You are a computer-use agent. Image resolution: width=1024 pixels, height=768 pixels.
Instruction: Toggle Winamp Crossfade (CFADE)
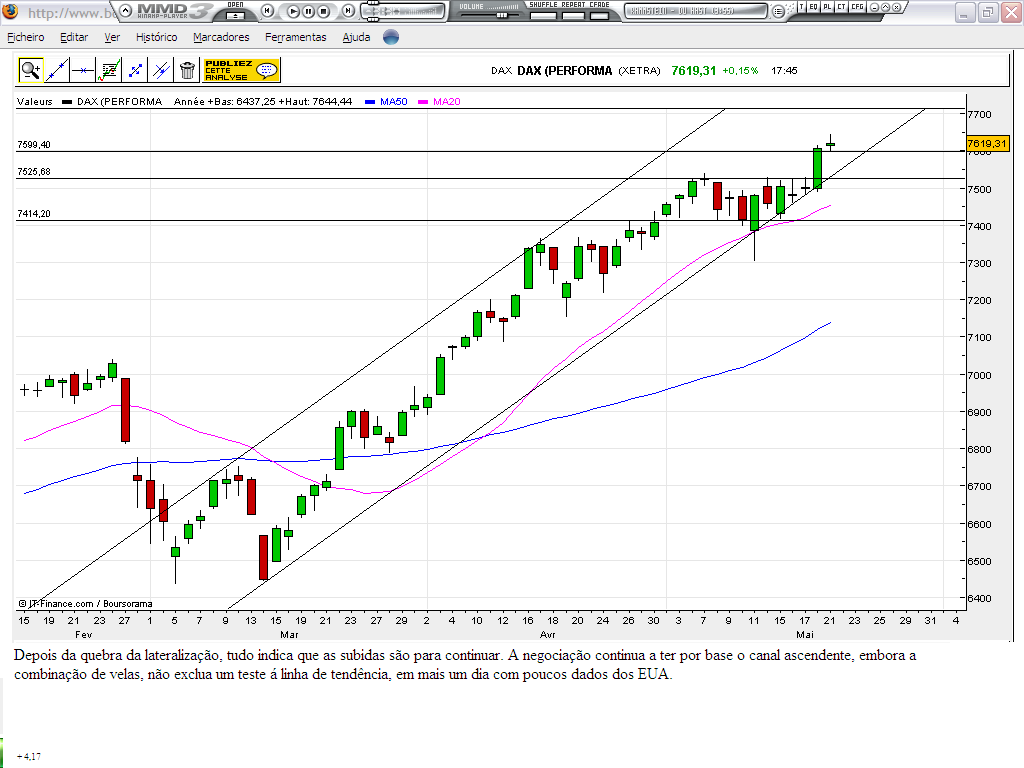(x=600, y=15)
